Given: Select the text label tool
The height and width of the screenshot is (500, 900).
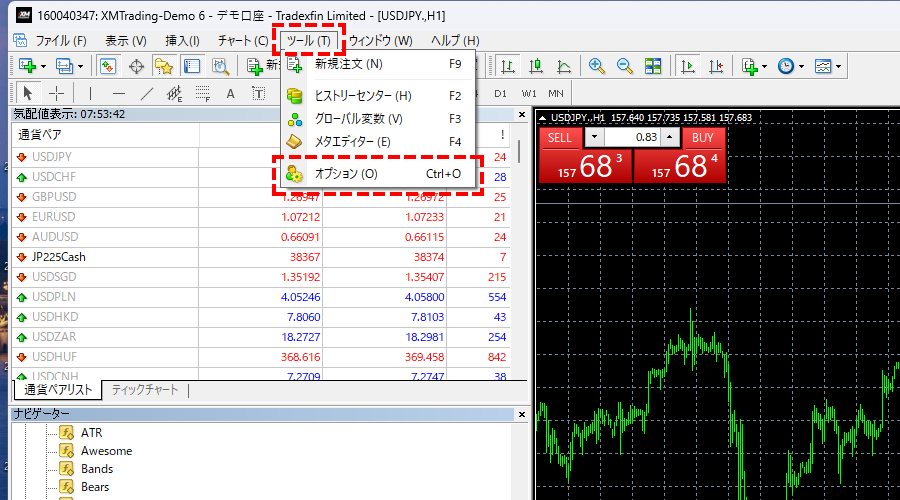Looking at the screenshot, I should (x=230, y=94).
